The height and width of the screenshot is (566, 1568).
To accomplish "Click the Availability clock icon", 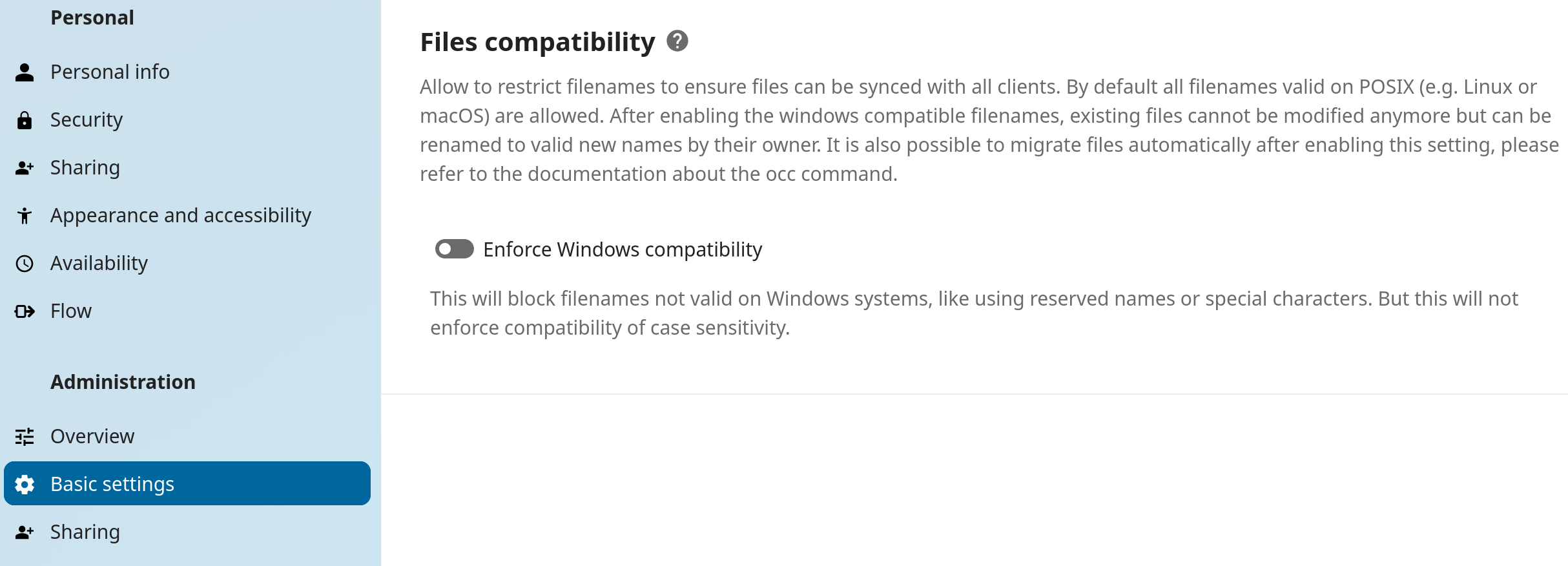I will (x=25, y=263).
